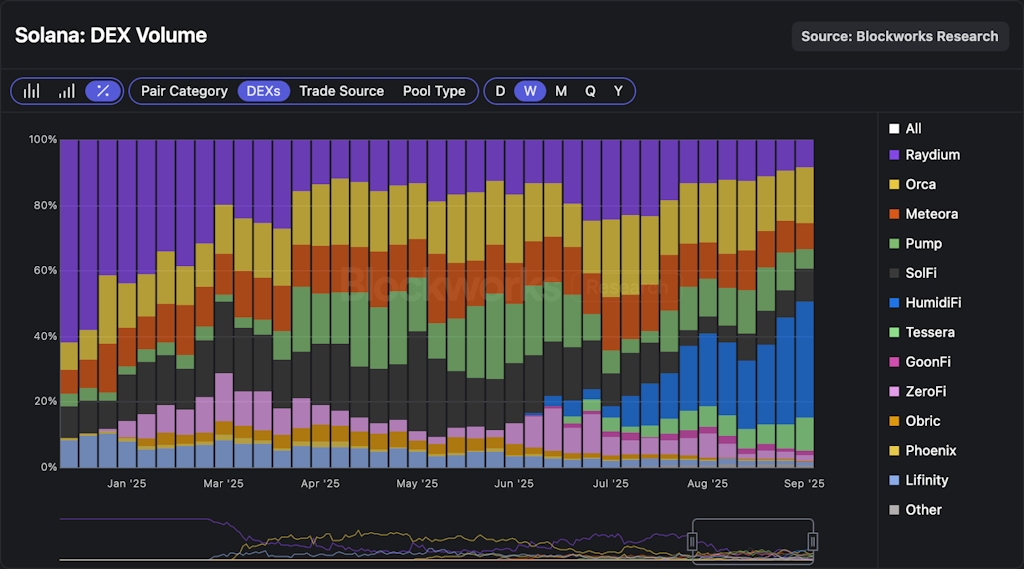Hide the SolFi series from chart
Image resolution: width=1024 pixels, height=569 pixels.
tap(920, 273)
